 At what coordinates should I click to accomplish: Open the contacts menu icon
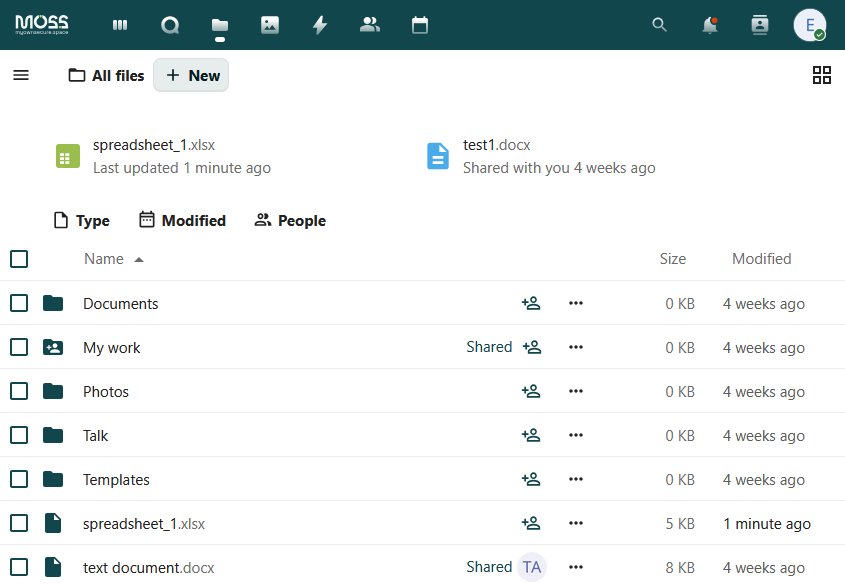tap(760, 25)
